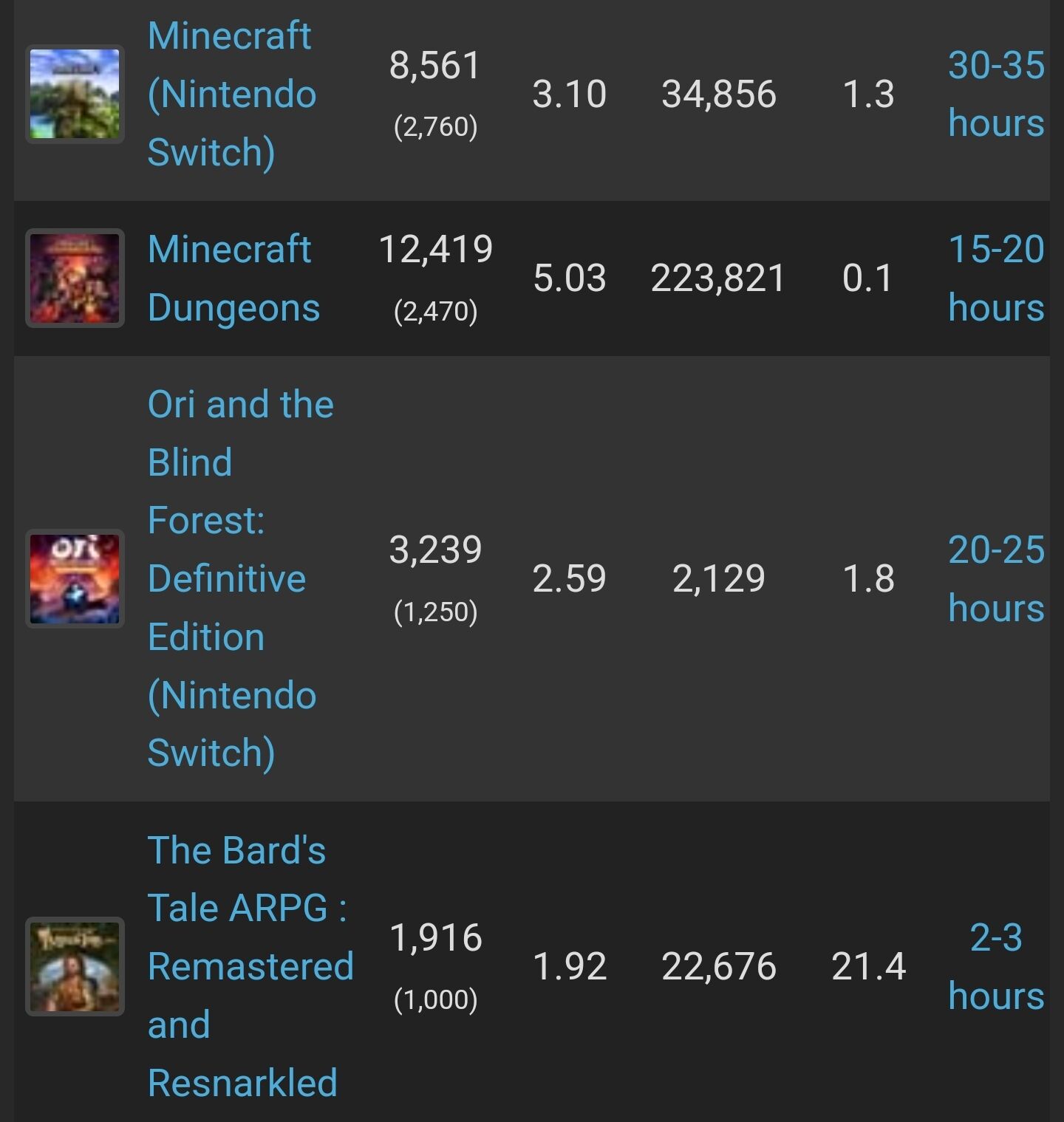Image resolution: width=1064 pixels, height=1122 pixels.
Task: Click the 22,676 gamers count
Action: click(x=718, y=966)
